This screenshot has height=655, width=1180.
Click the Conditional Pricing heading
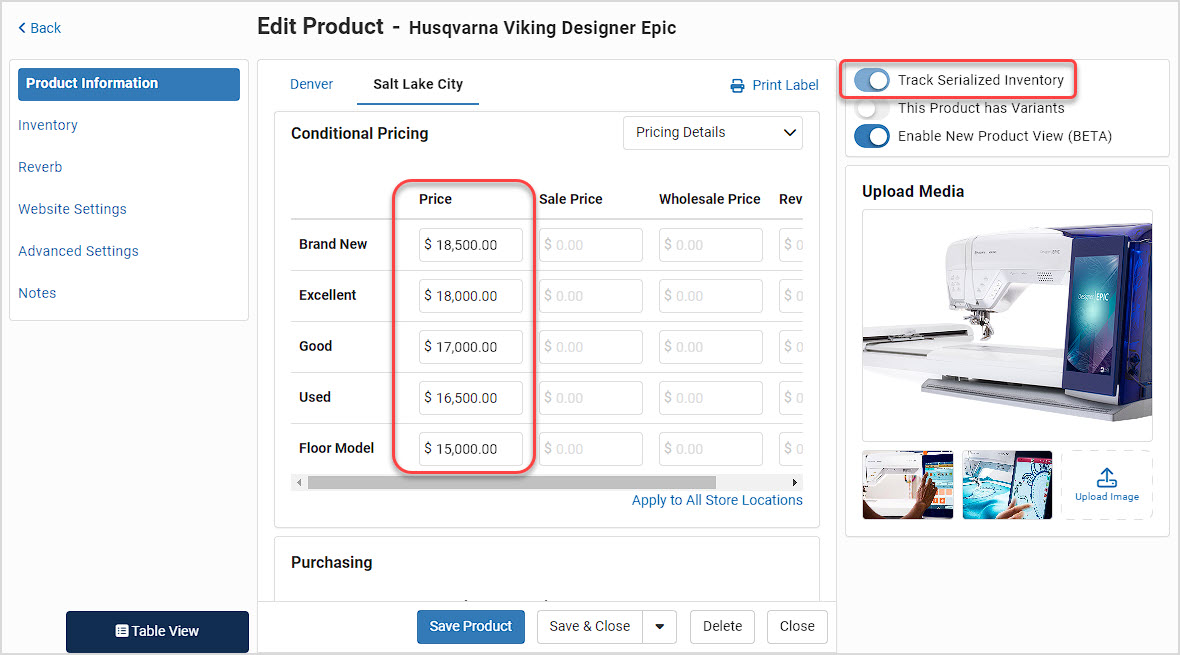pos(360,134)
